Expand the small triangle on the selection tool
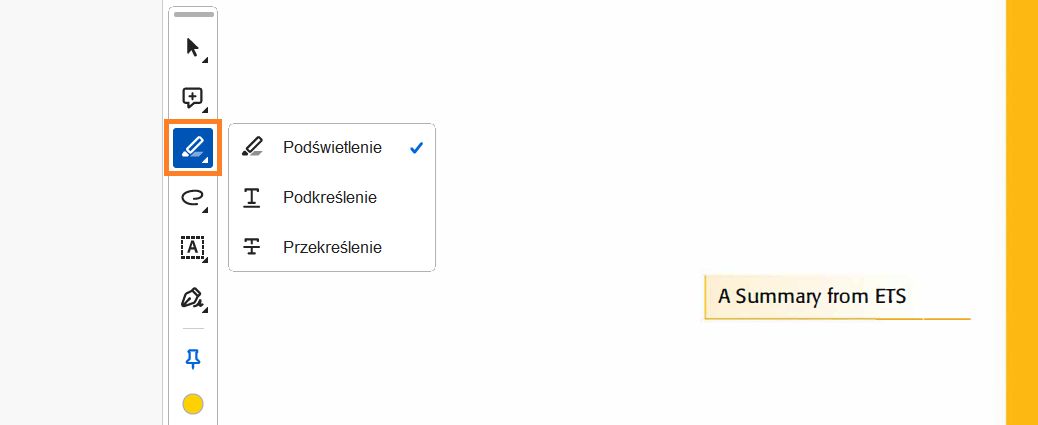Viewport: 1038px width, 425px height. coord(205,61)
